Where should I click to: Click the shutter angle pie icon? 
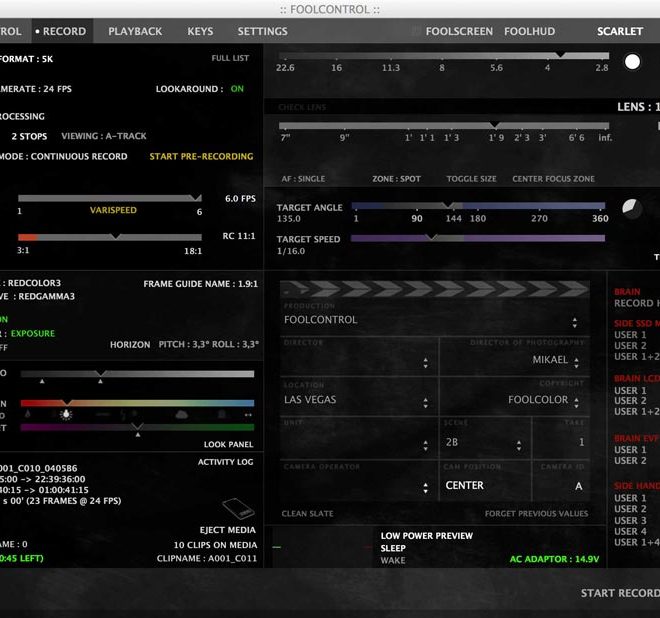[x=631, y=208]
